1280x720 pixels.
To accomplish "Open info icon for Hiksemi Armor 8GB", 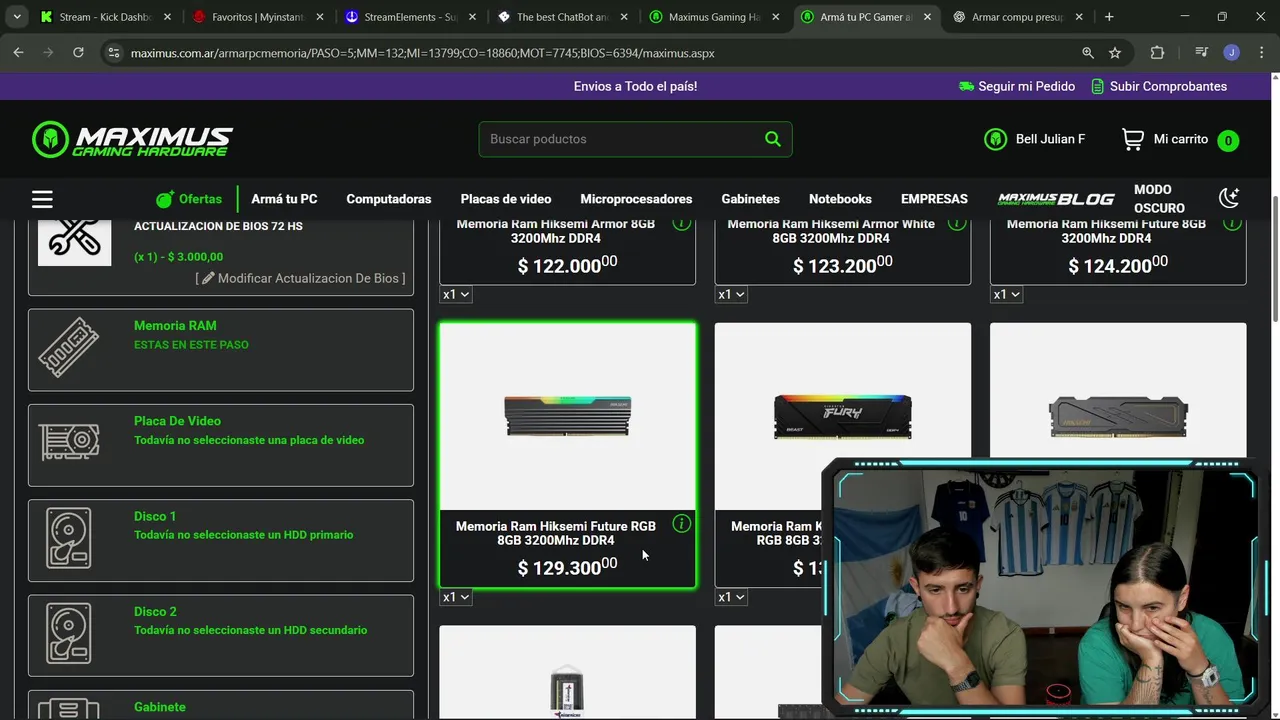I will pyautogui.click(x=681, y=223).
